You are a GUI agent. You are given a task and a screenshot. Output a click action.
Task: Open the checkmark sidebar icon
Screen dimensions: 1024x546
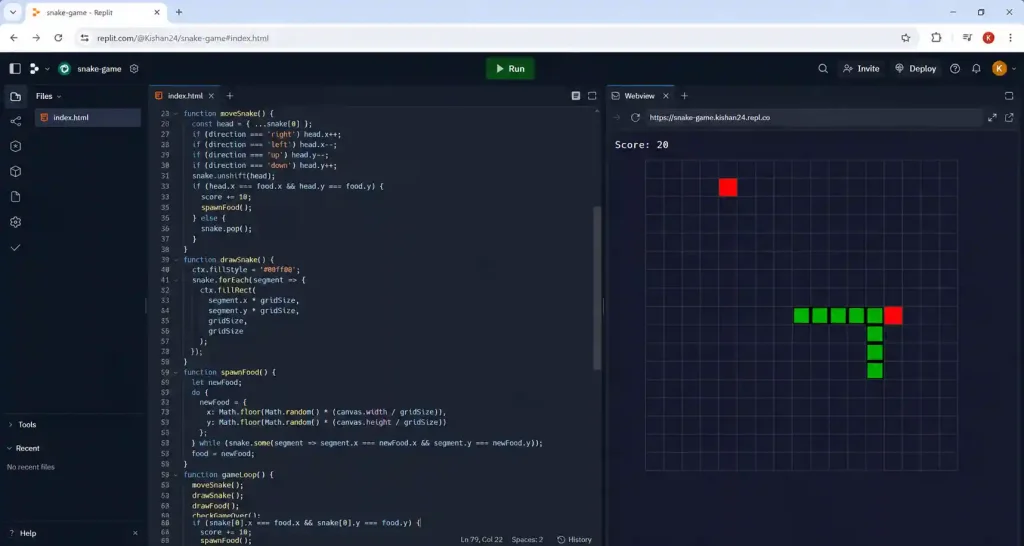(16, 248)
